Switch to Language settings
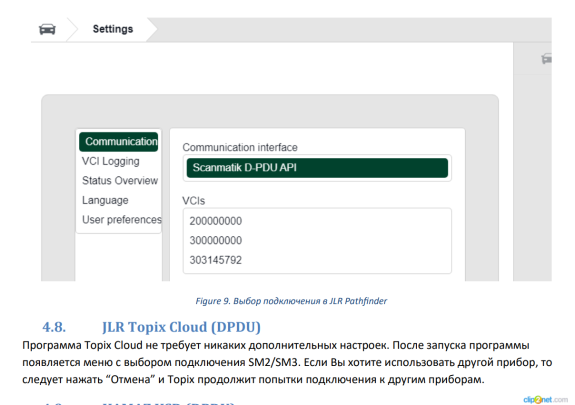 click(105, 200)
